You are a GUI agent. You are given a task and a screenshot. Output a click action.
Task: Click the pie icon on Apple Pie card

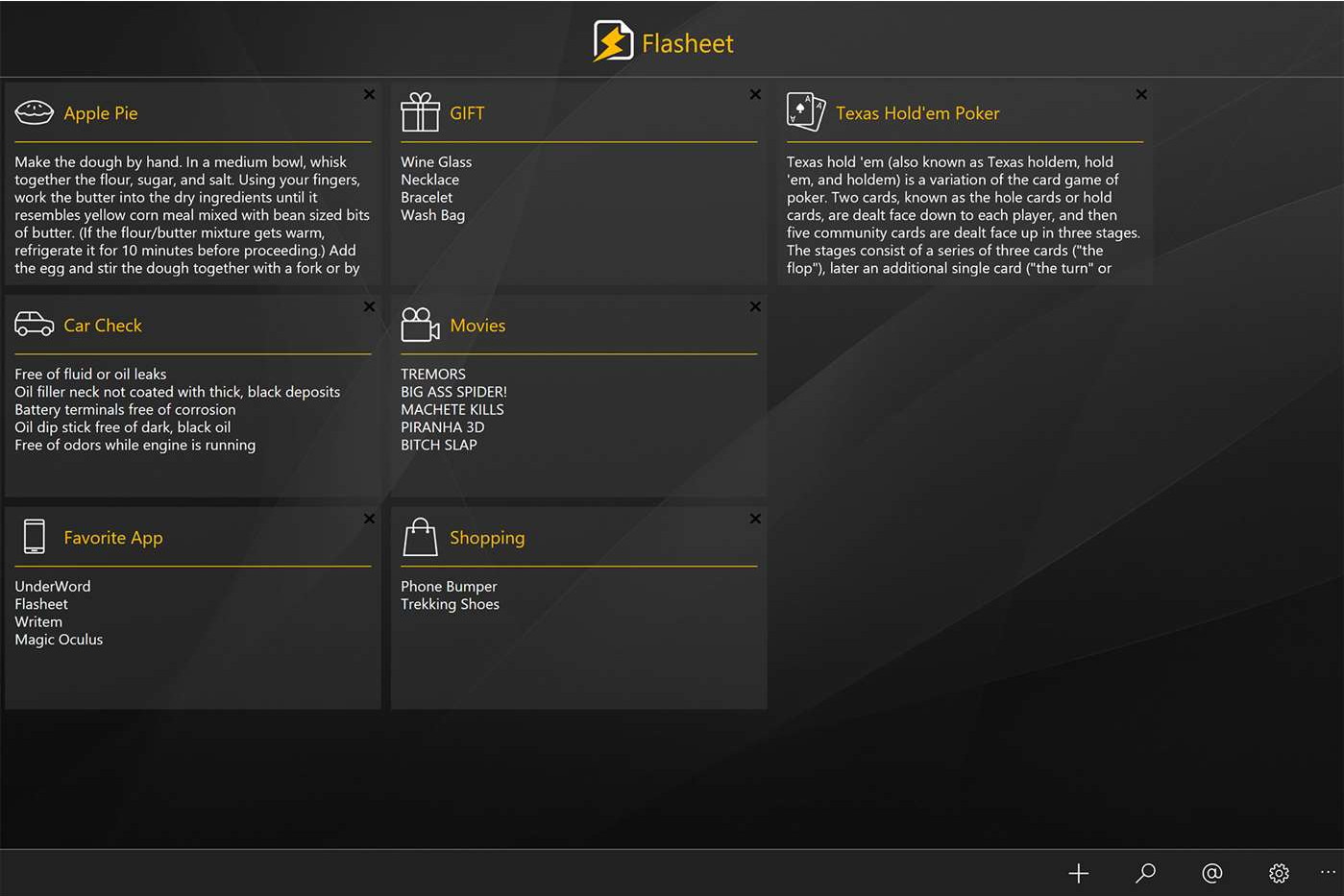(x=35, y=111)
